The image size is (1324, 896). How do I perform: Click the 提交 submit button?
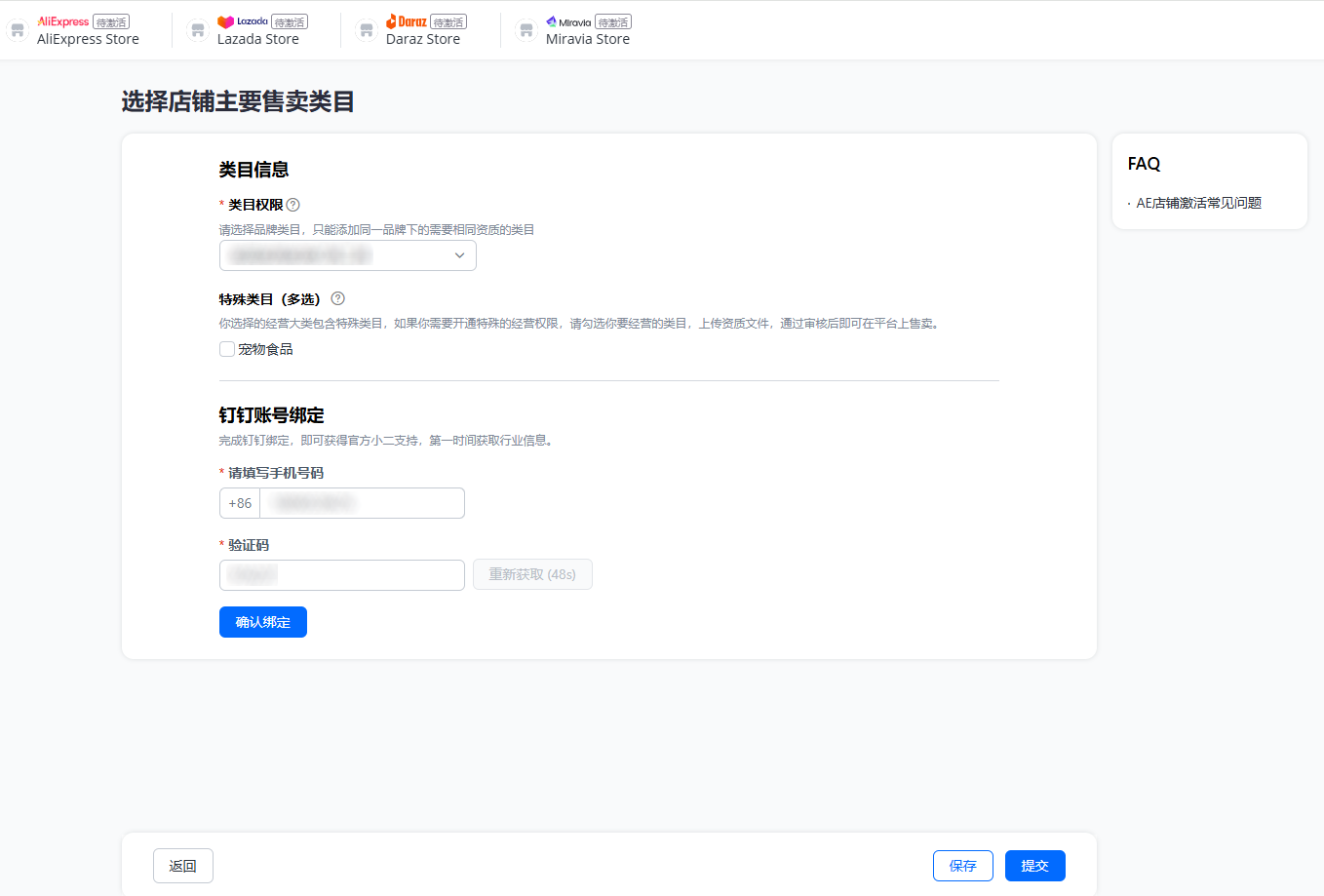pos(1034,866)
